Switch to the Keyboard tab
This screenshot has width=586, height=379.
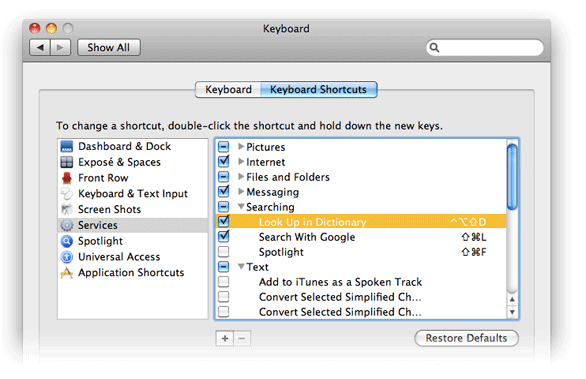(x=228, y=90)
